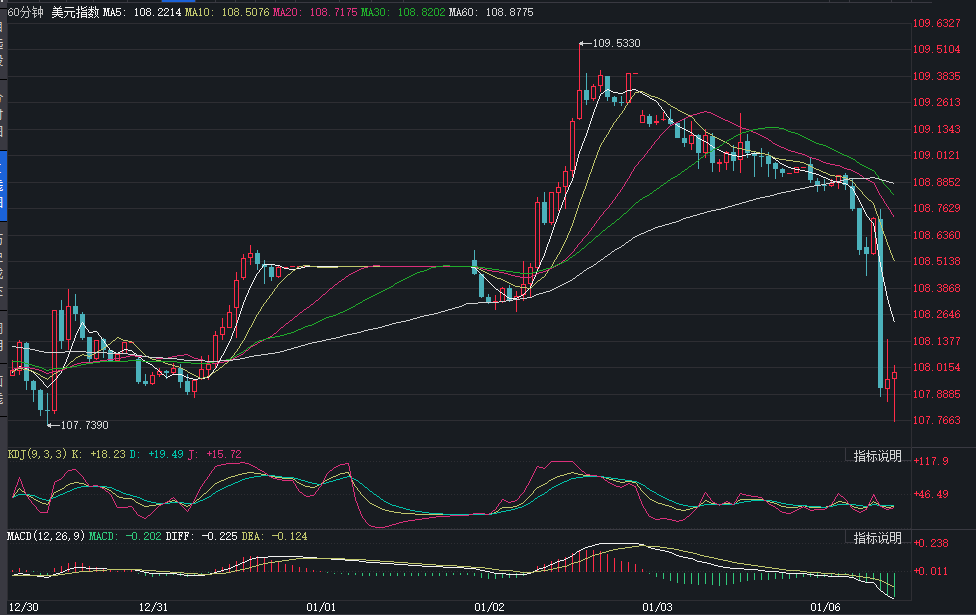Viewport: 976px width, 615px height.
Task: Click the 60分钟 period label
Action: 24,13
